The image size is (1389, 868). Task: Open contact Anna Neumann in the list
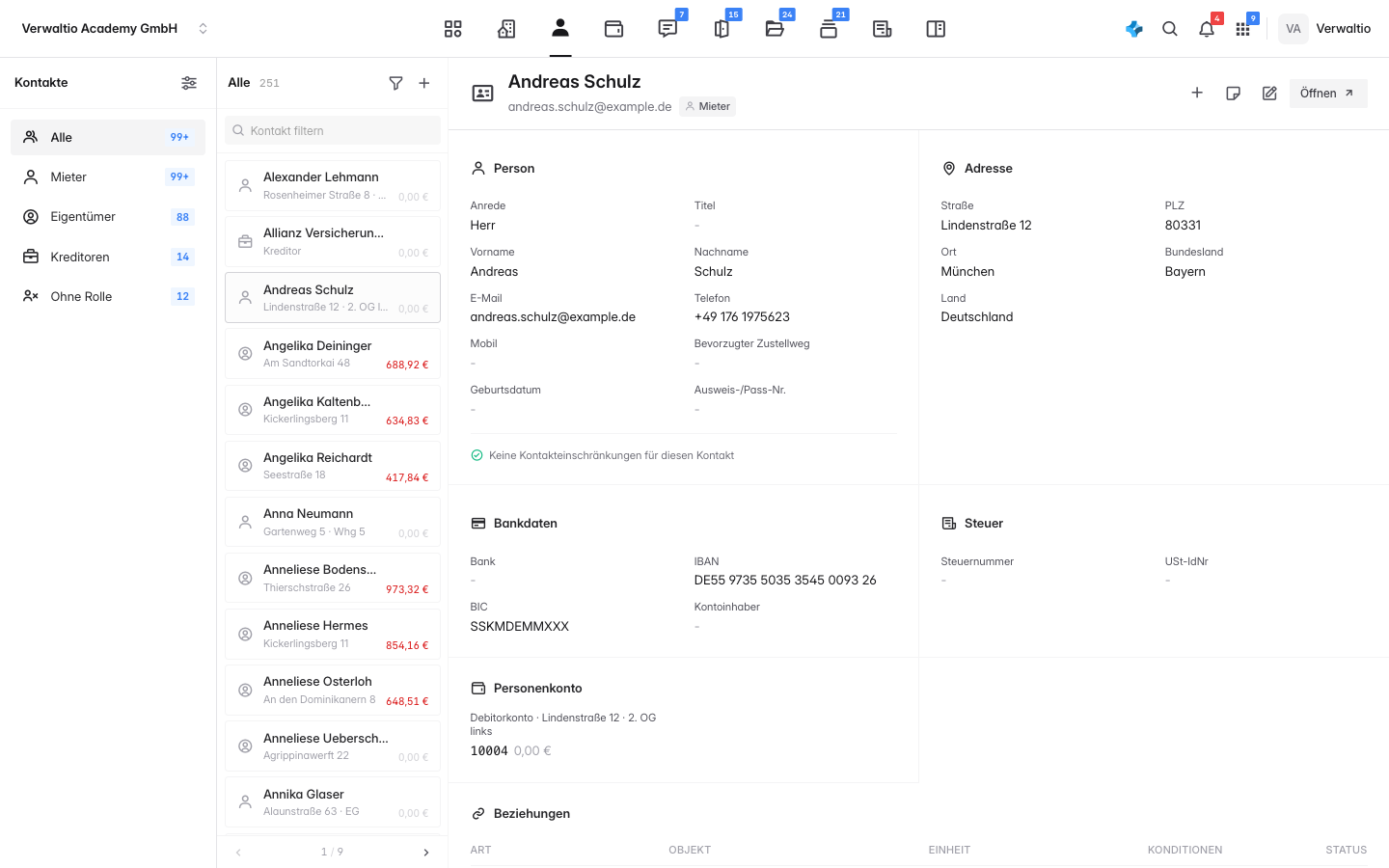[x=333, y=522]
